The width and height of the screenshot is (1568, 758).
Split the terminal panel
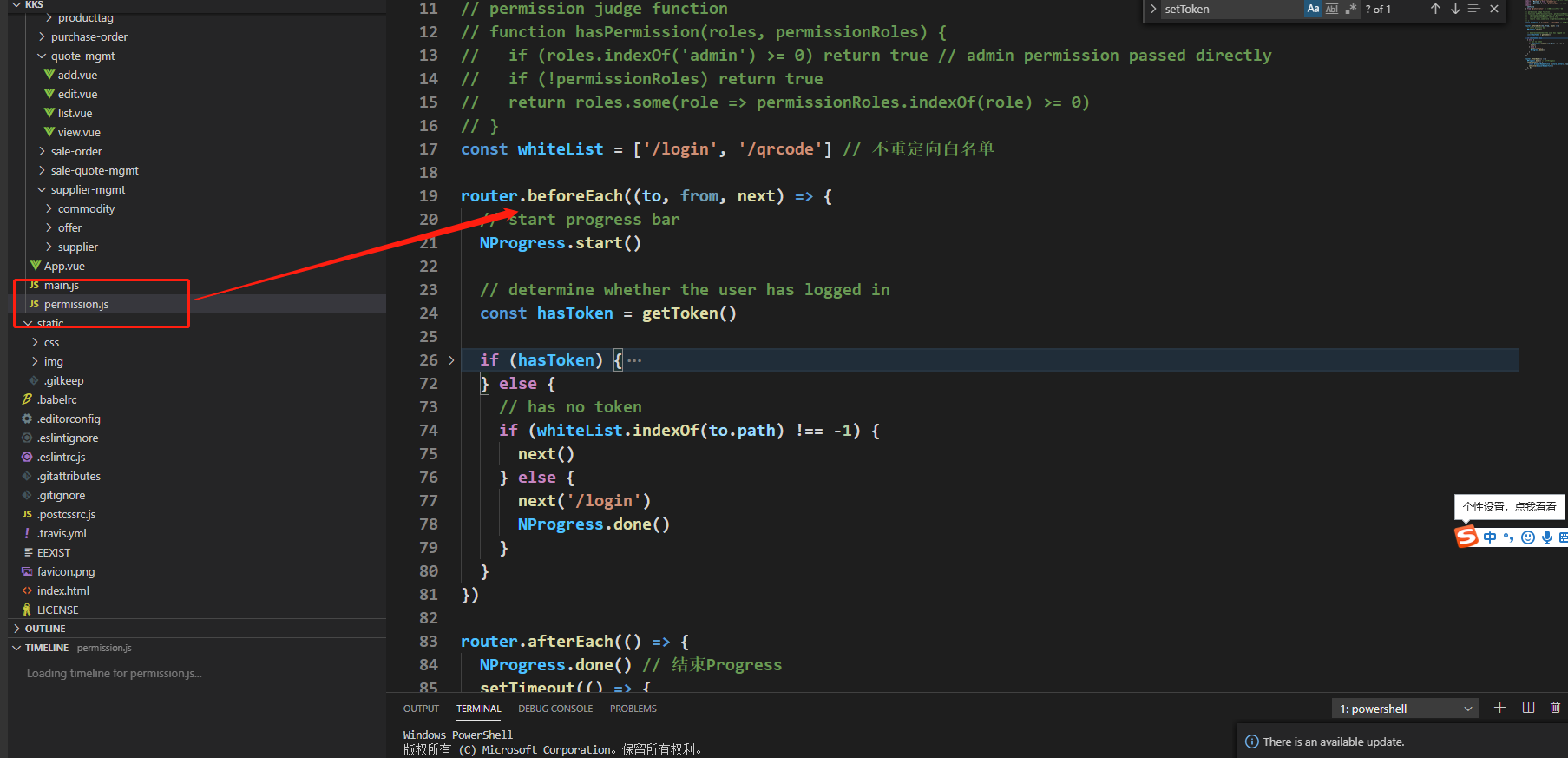tap(1529, 708)
